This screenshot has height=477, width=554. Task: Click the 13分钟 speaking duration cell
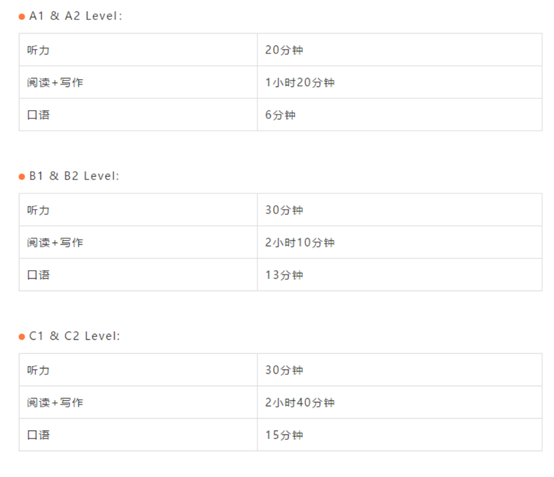400,275
